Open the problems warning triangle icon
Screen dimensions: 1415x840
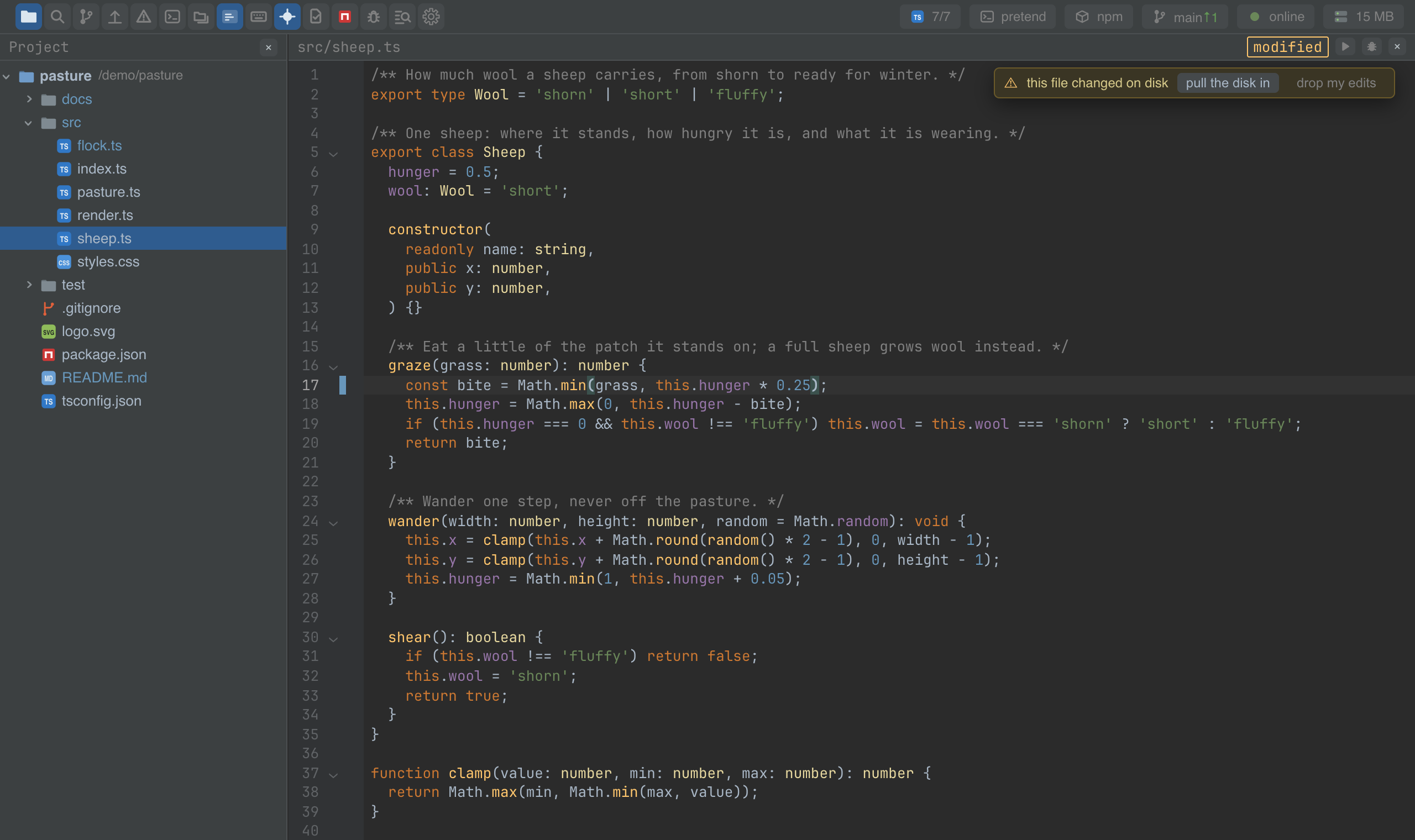tap(144, 17)
